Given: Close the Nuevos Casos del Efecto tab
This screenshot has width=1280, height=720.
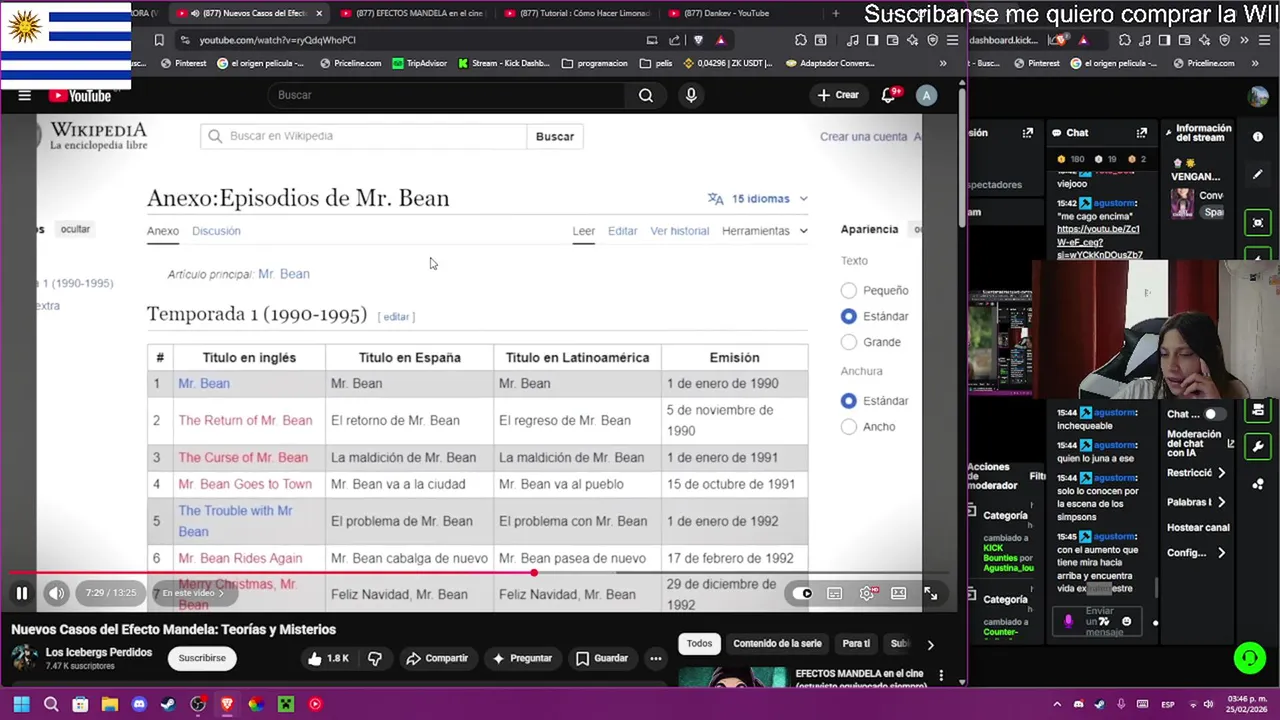Looking at the screenshot, I should [x=319, y=13].
